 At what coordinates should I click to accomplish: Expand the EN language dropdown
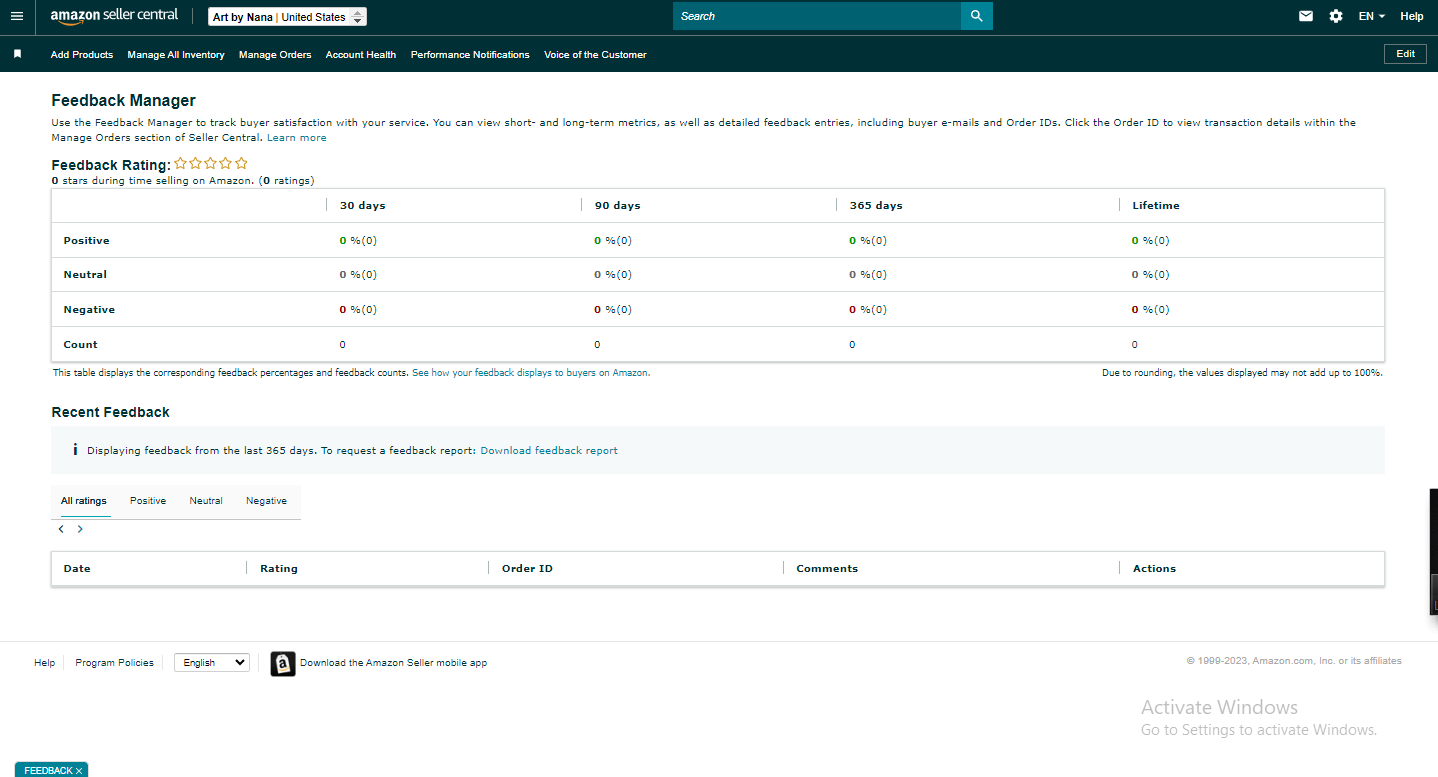click(x=1372, y=16)
